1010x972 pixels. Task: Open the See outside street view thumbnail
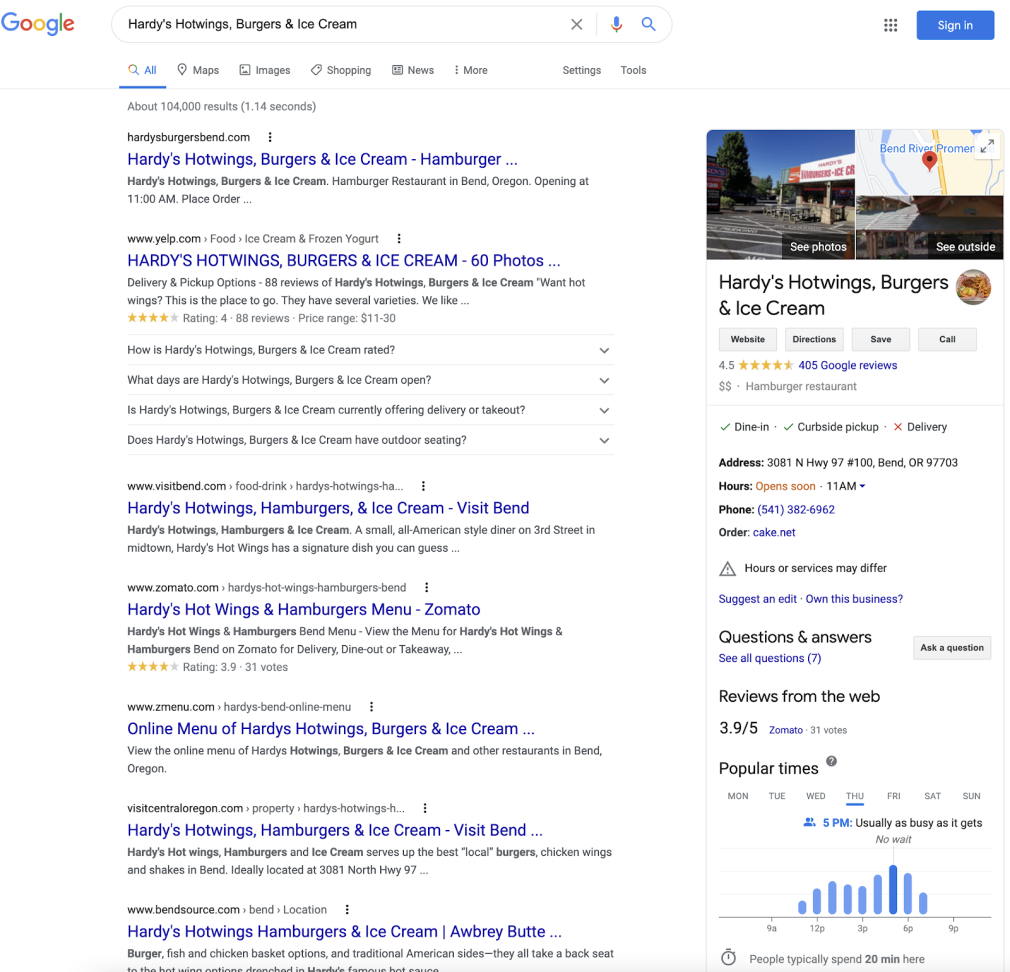(929, 228)
